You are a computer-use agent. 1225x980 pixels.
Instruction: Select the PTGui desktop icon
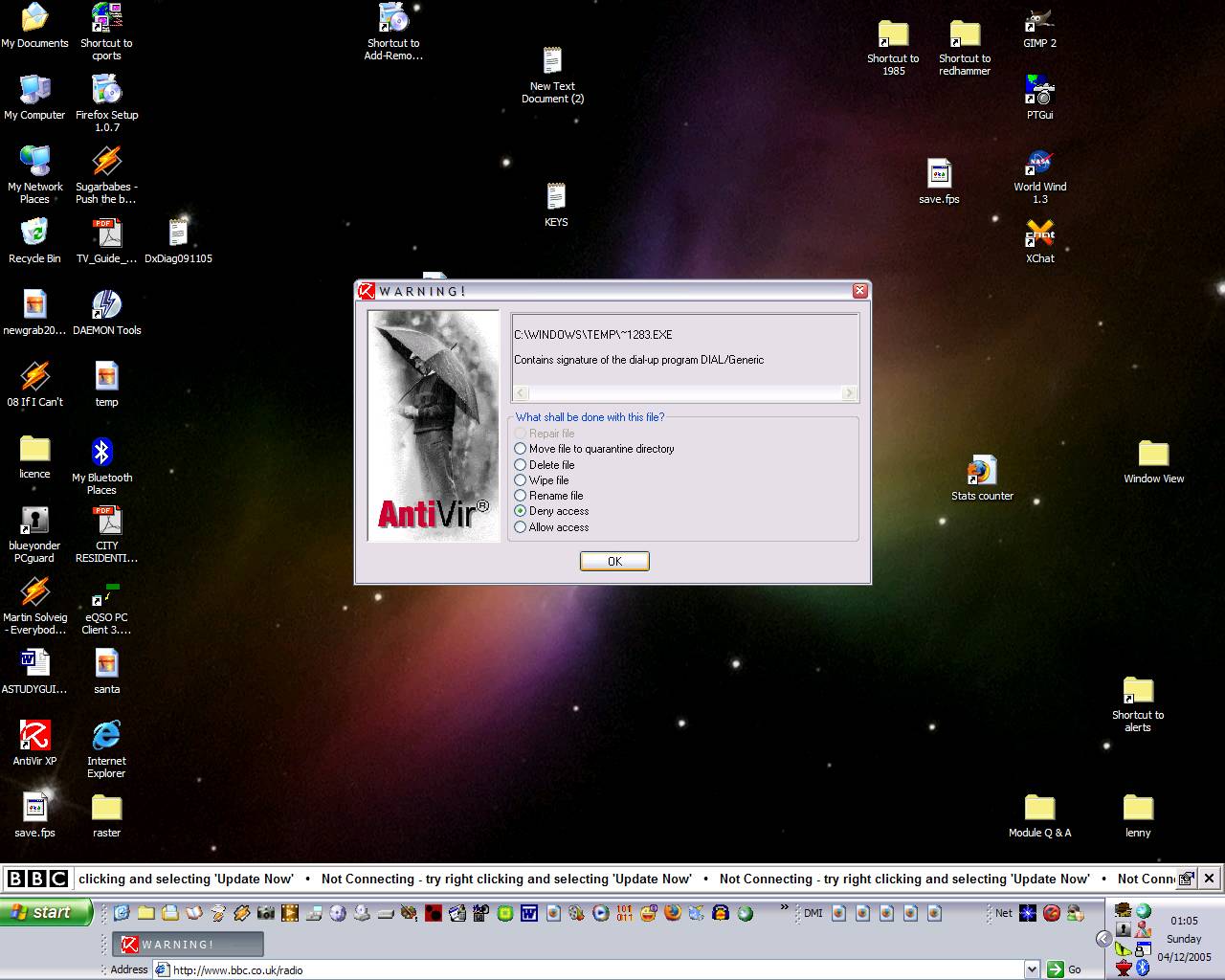pos(1039,98)
